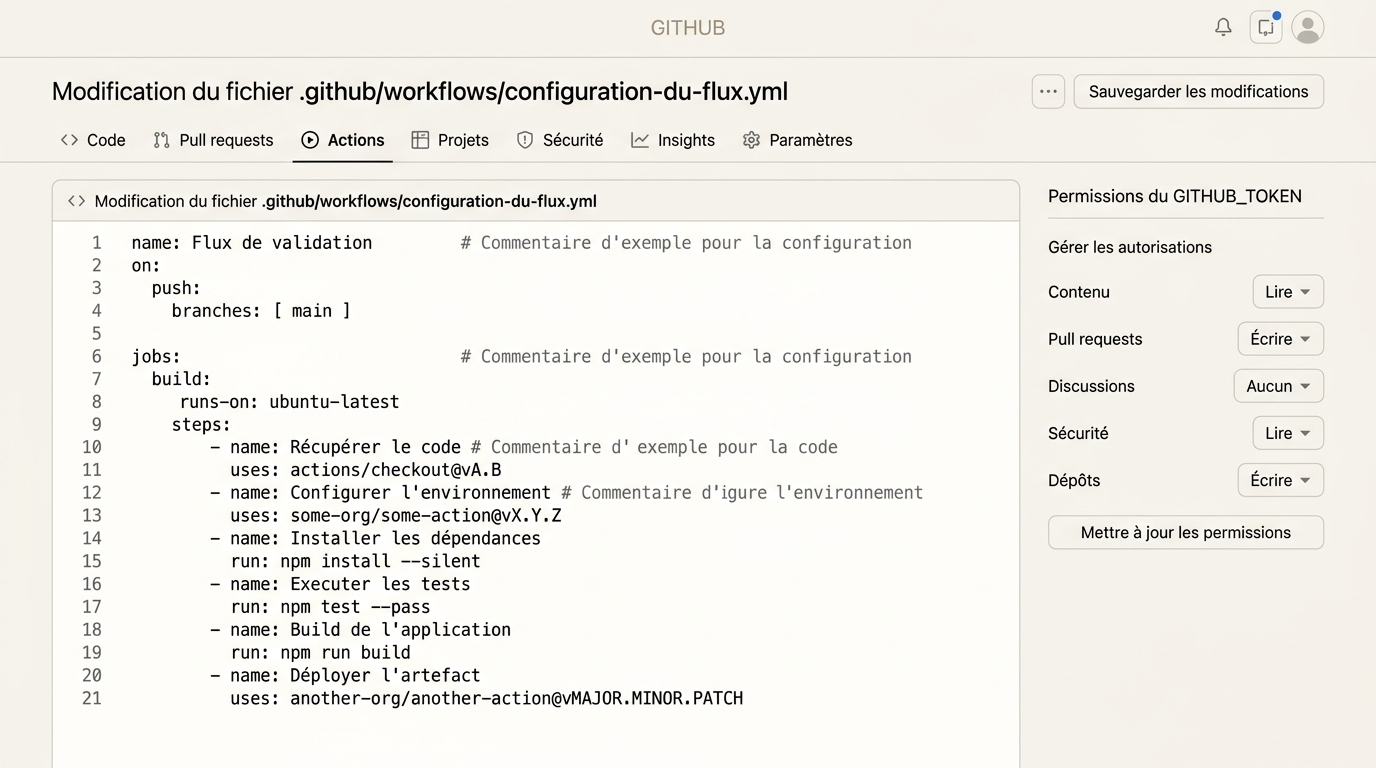
Task: Click the file path in editor header
Action: 429,201
